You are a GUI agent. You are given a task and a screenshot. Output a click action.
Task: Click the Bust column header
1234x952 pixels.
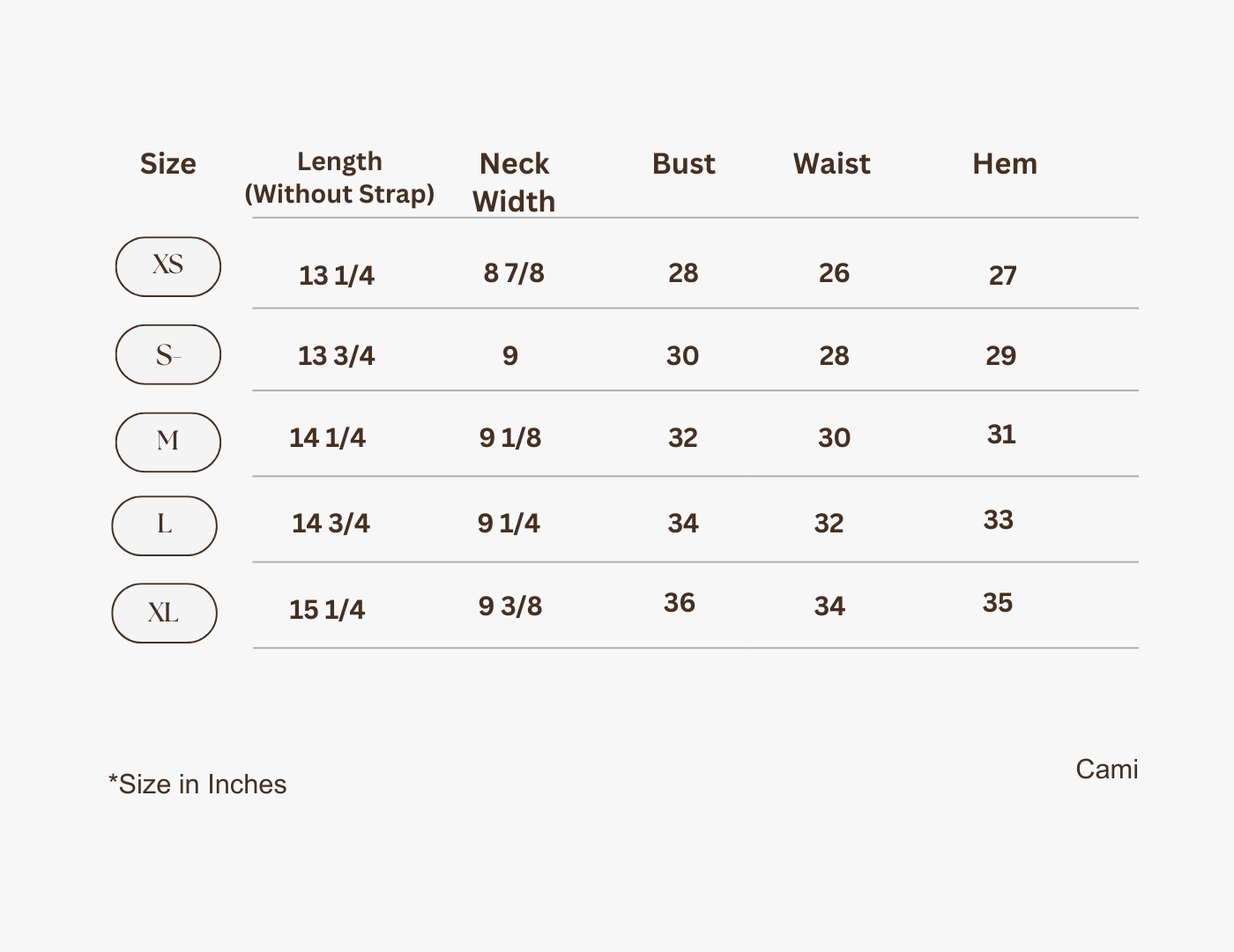click(684, 164)
